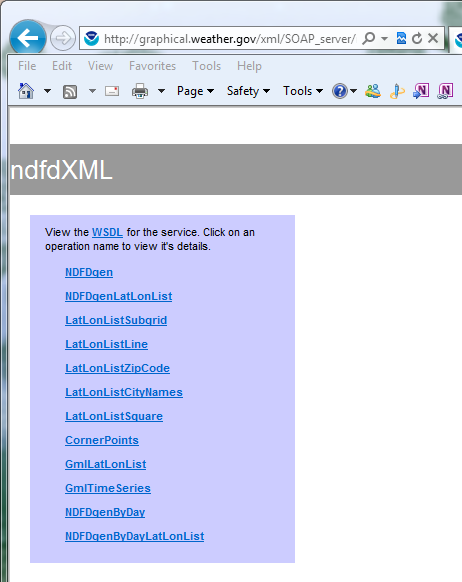The width and height of the screenshot is (462, 582).
Task: Open the LatLonListZipCode operation link
Action: pos(118,368)
